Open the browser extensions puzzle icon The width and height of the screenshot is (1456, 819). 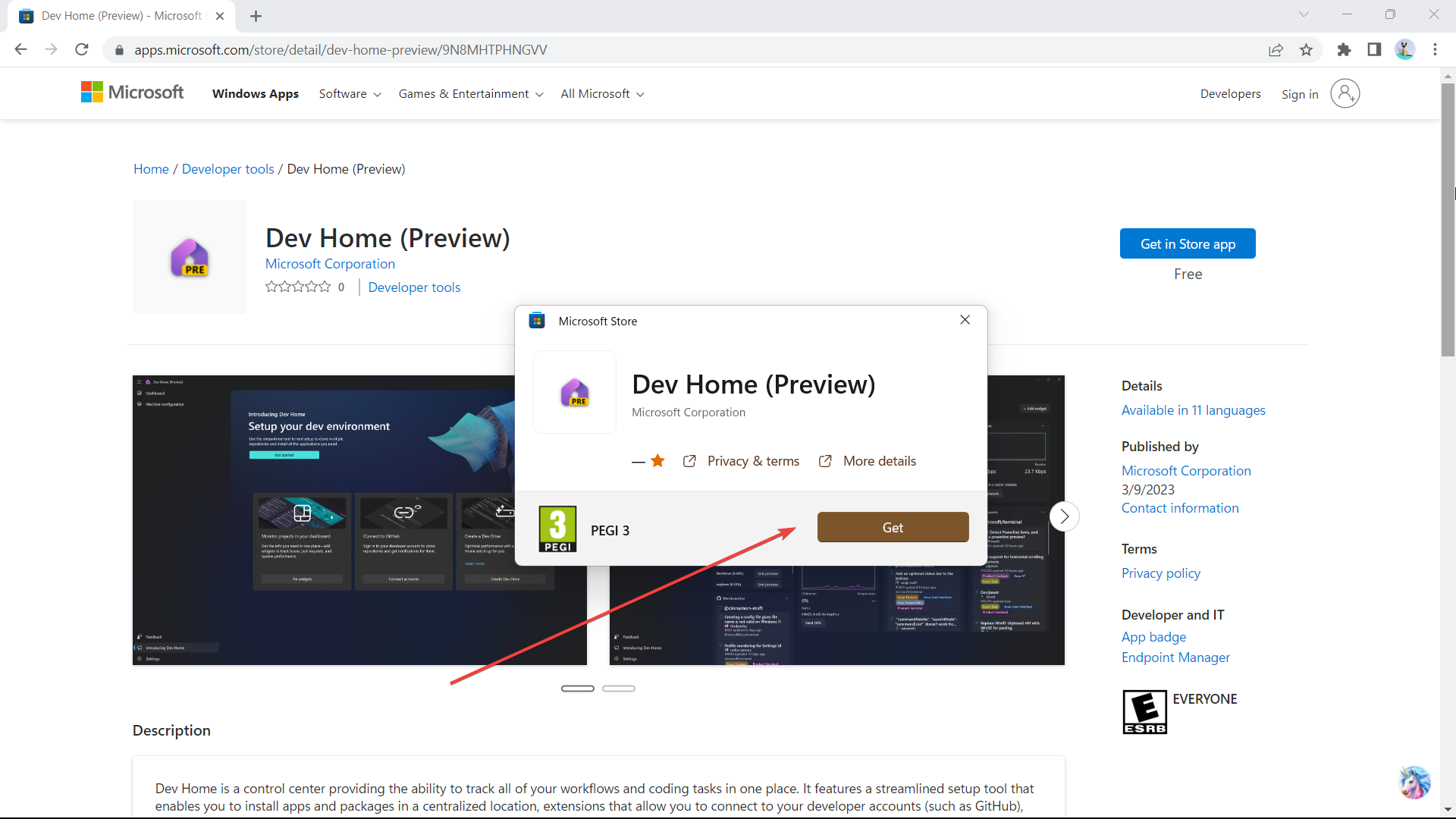(x=1344, y=49)
